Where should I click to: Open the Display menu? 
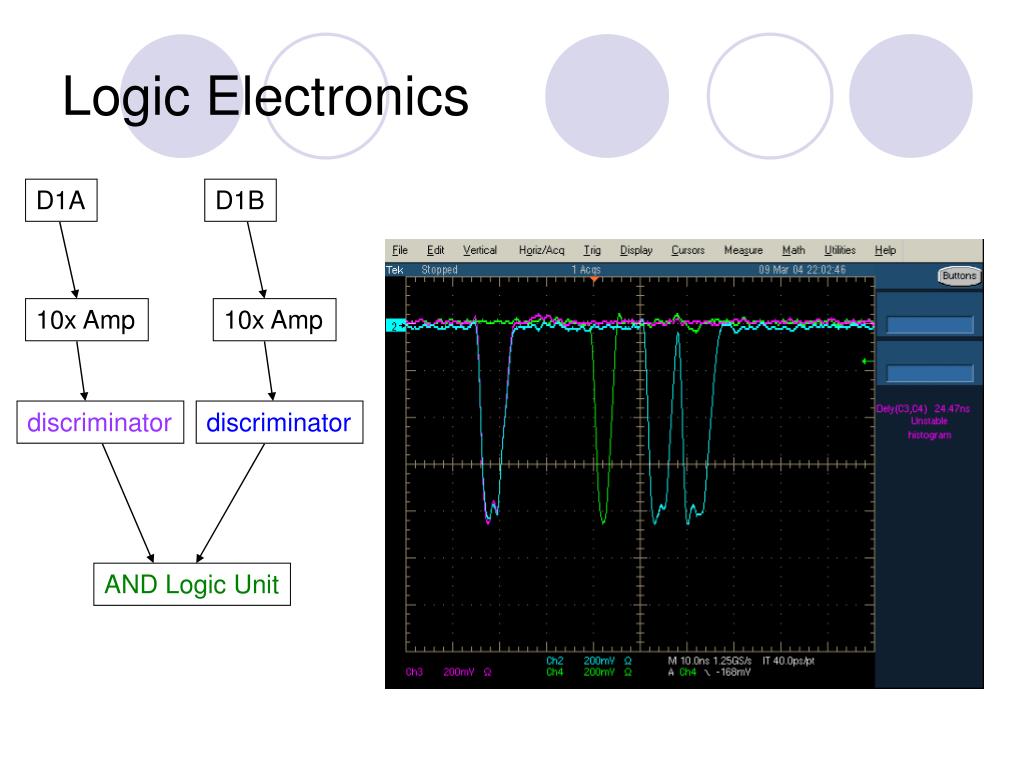(636, 250)
